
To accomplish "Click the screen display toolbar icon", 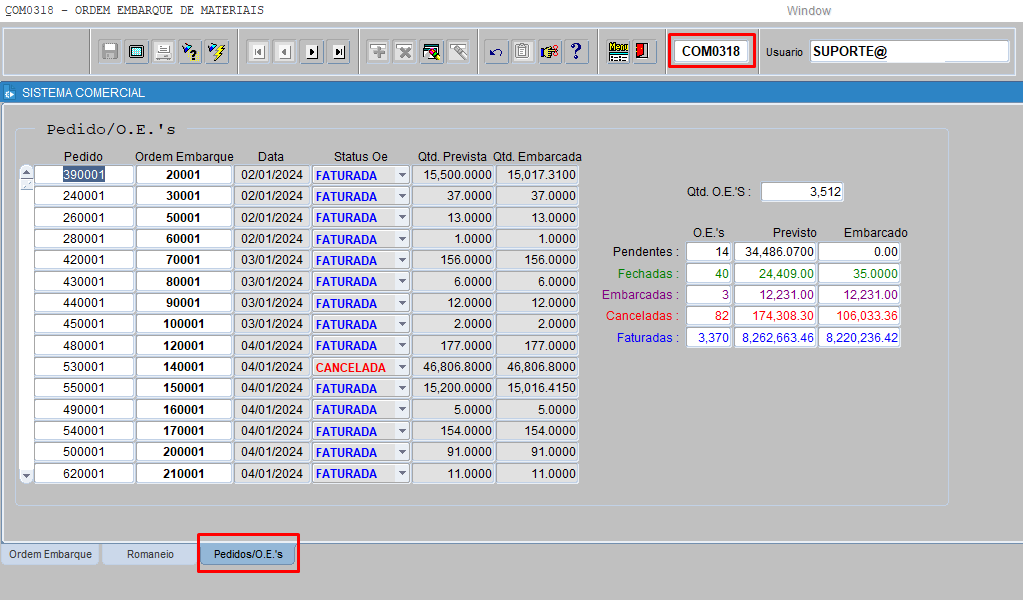I will tap(136, 52).
